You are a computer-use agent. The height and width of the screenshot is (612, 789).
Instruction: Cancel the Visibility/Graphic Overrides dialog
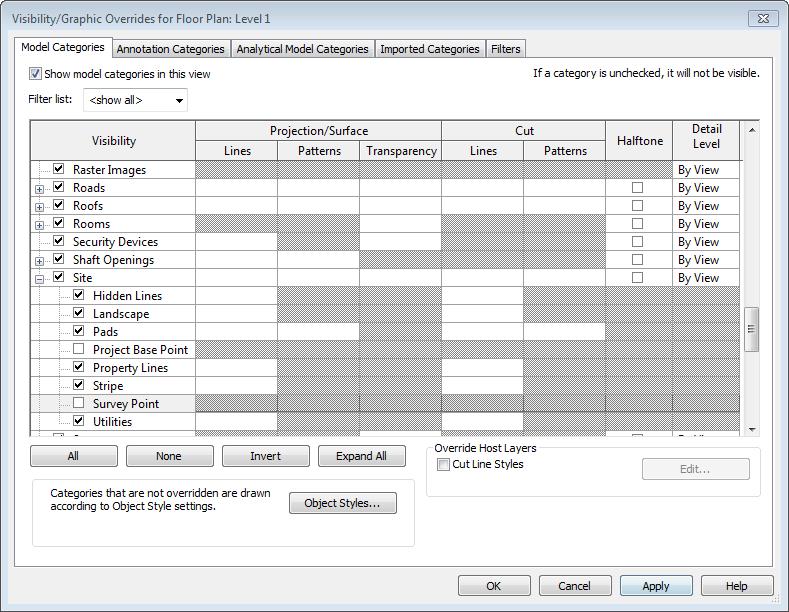click(x=575, y=586)
